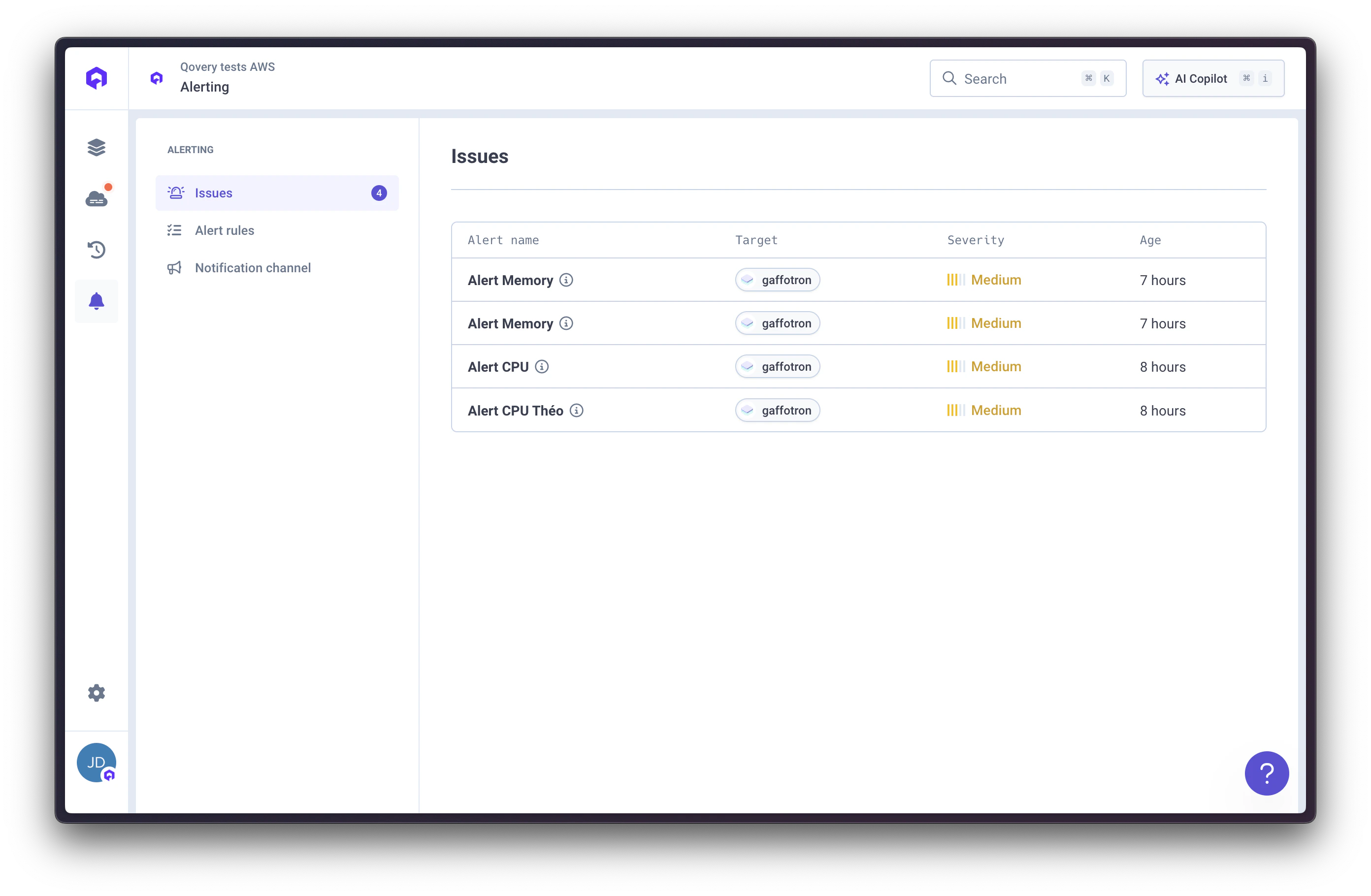Click the Search input field
This screenshot has height=896, width=1371.
(x=1014, y=78)
